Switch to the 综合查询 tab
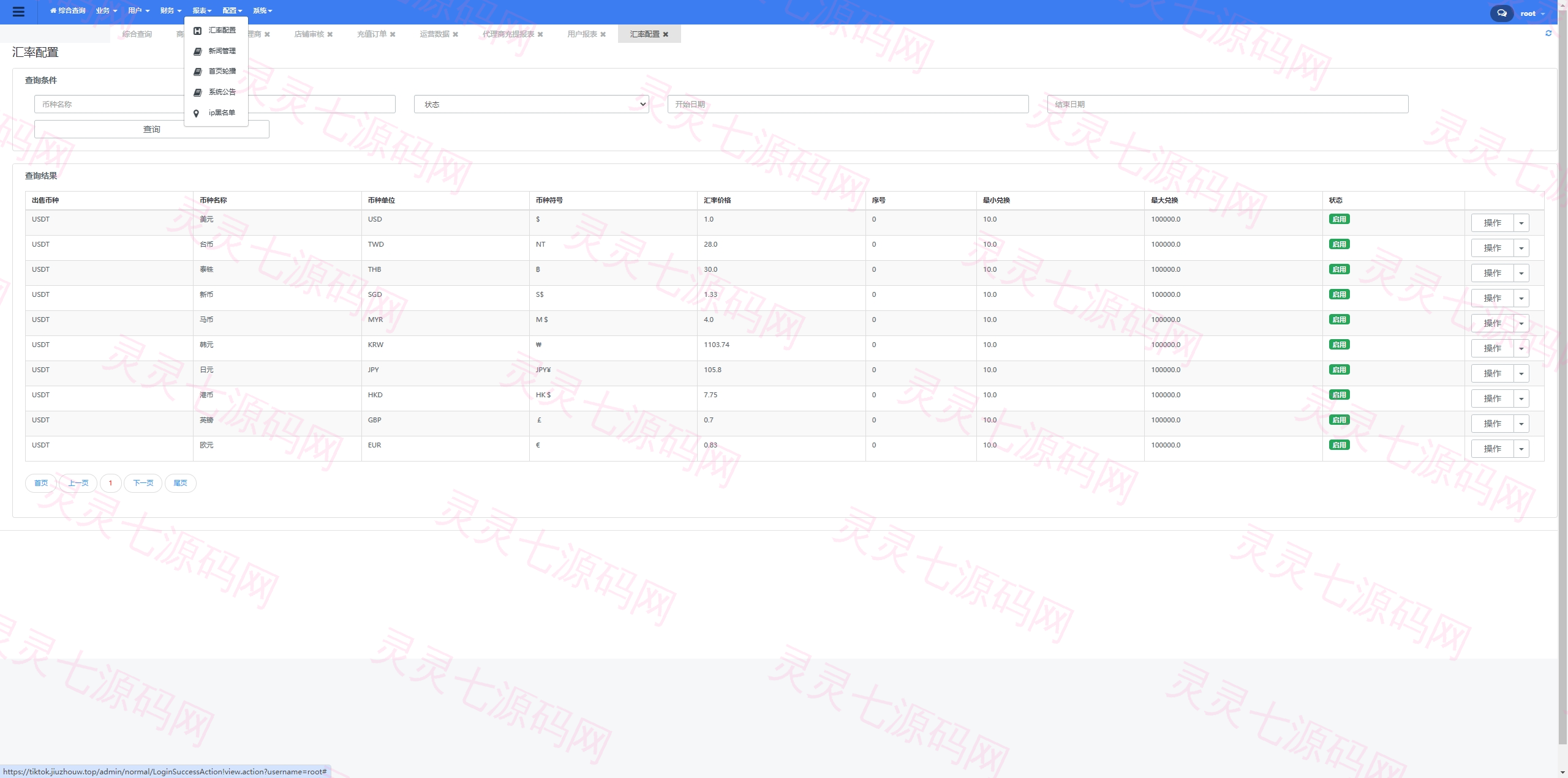The image size is (1568, 778). pyautogui.click(x=137, y=34)
